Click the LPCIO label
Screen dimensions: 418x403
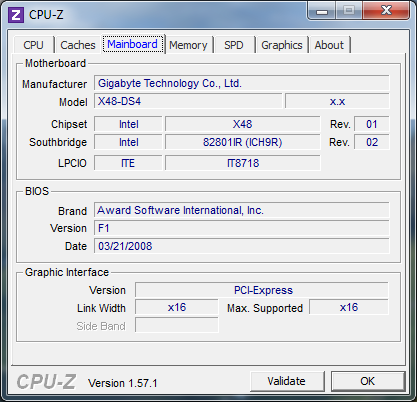72,163
